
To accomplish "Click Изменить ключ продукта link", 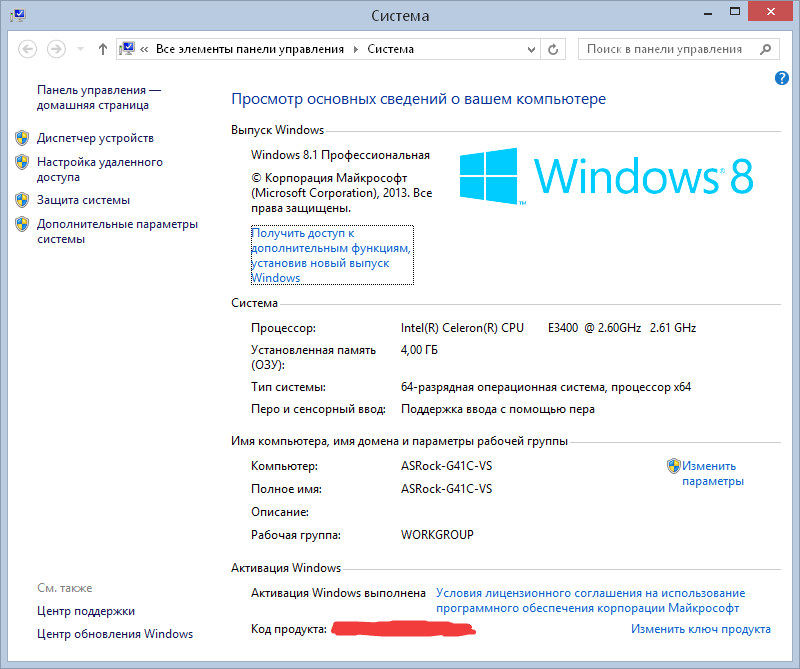I will point(701,629).
